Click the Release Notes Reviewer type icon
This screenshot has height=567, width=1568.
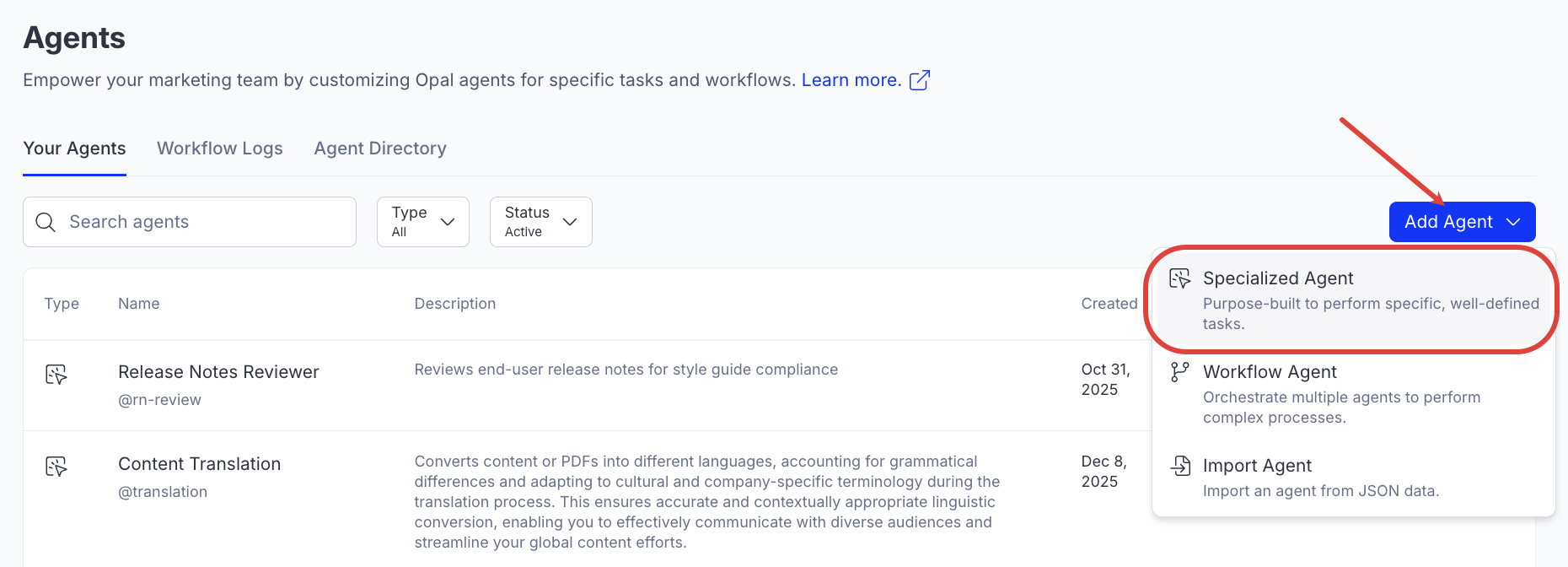(56, 375)
